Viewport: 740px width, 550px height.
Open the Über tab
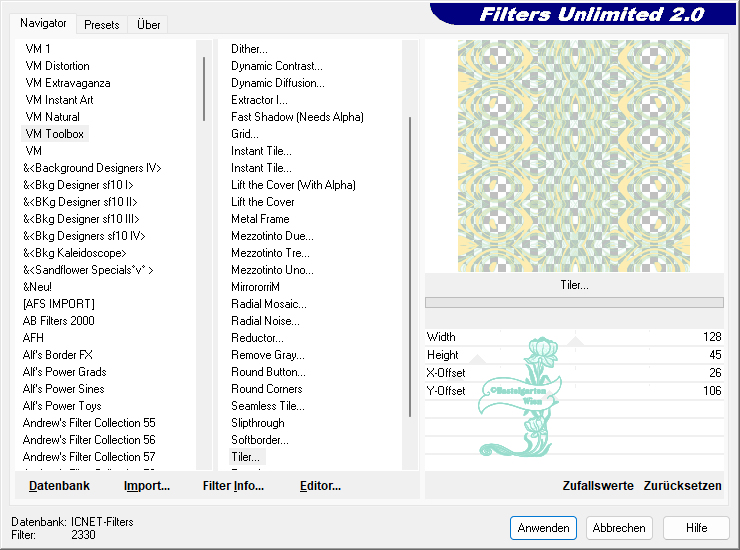[148, 24]
